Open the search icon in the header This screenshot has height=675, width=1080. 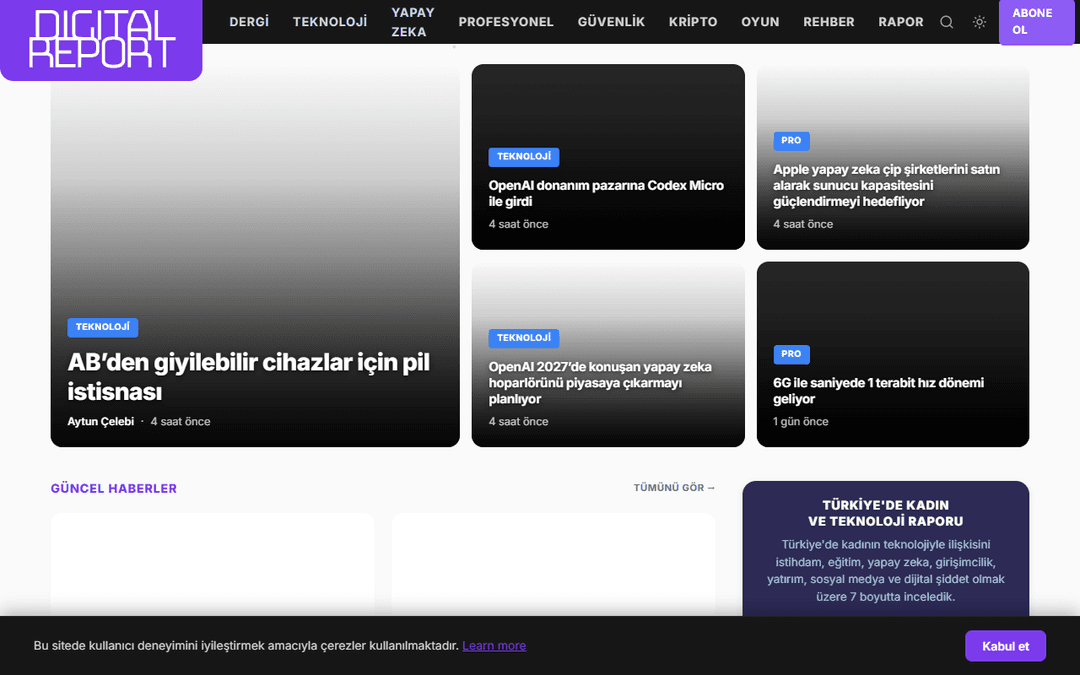point(946,22)
